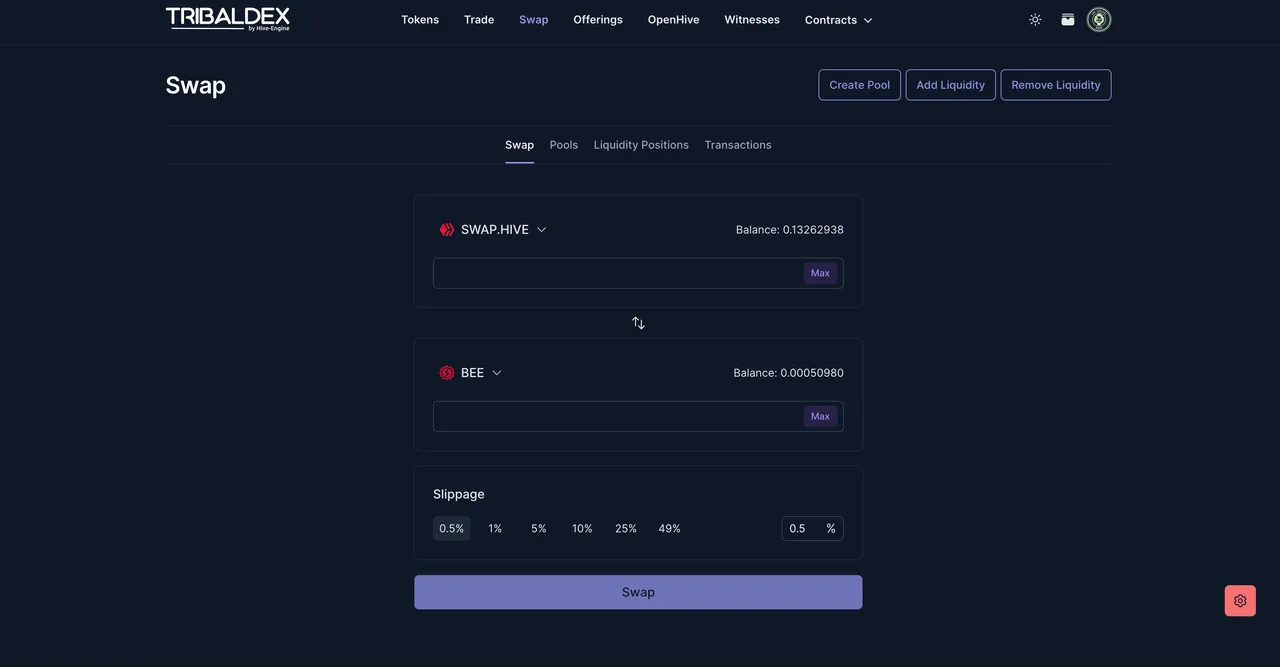The image size is (1280, 667).
Task: Open the red settings gear button
Action: coord(1240,601)
